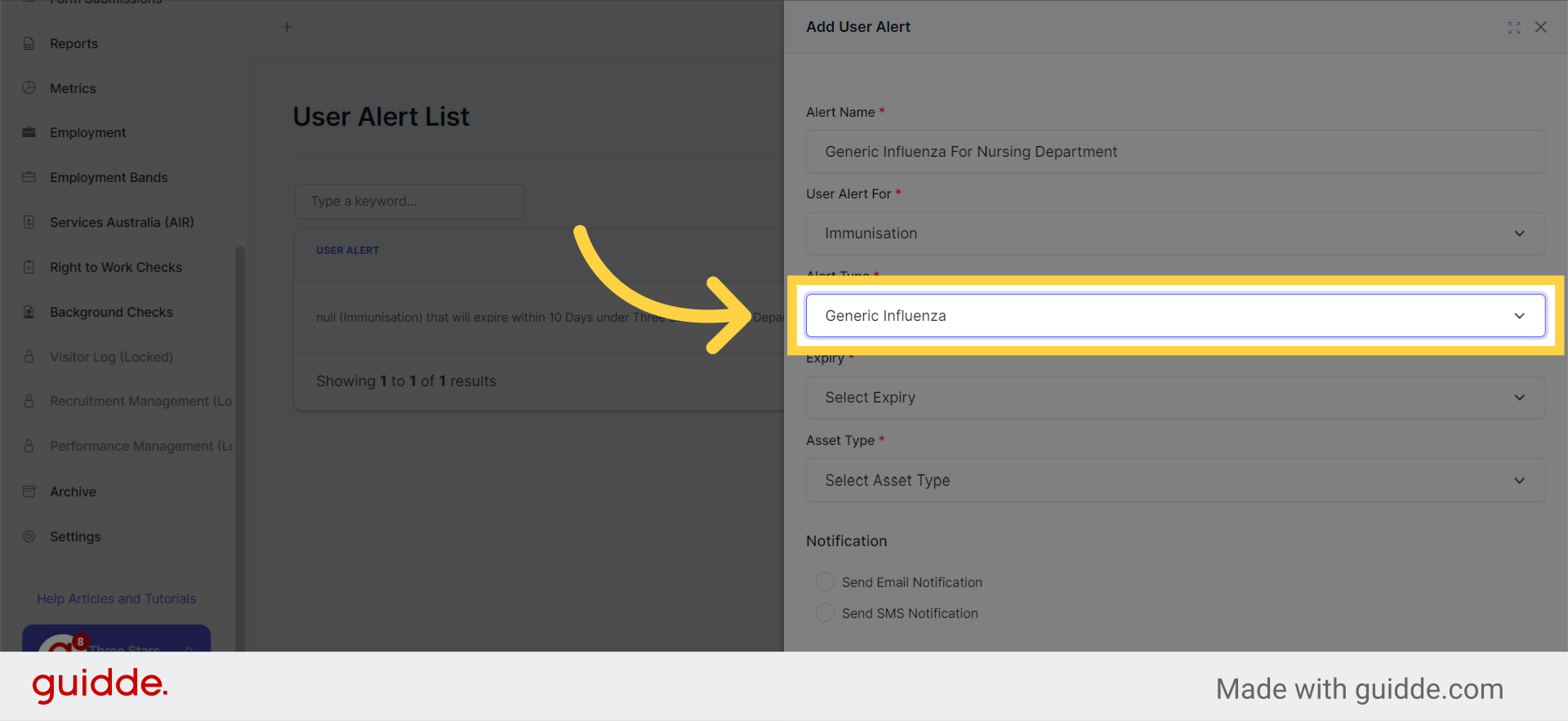Viewport: 1568px width, 721px height.
Task: Click the USER ALERT column header
Action: [x=348, y=251]
